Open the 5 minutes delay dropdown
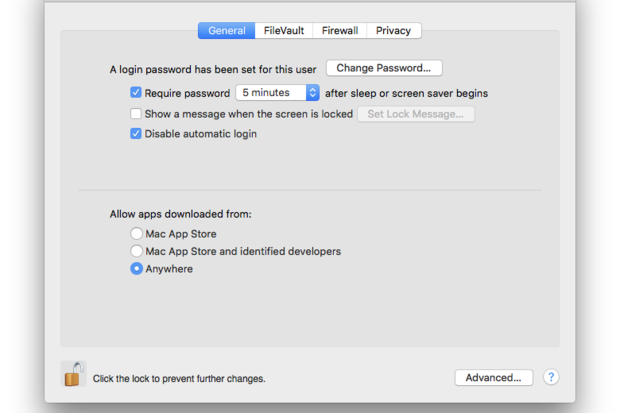The width and height of the screenshot is (620, 413). point(278,93)
